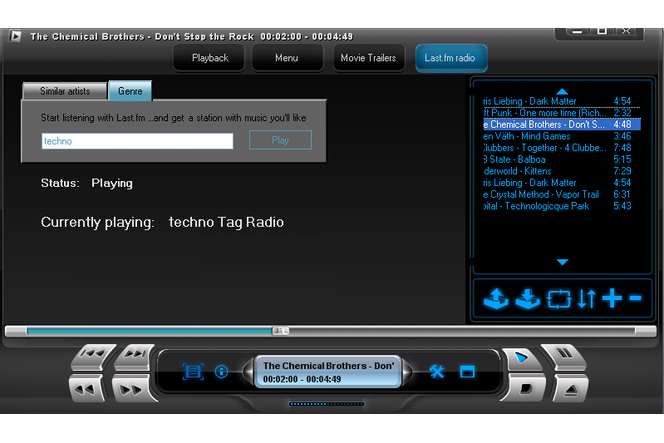Click the left arrow of track display
The width and height of the screenshot is (664, 443).
pyautogui.click(x=248, y=371)
